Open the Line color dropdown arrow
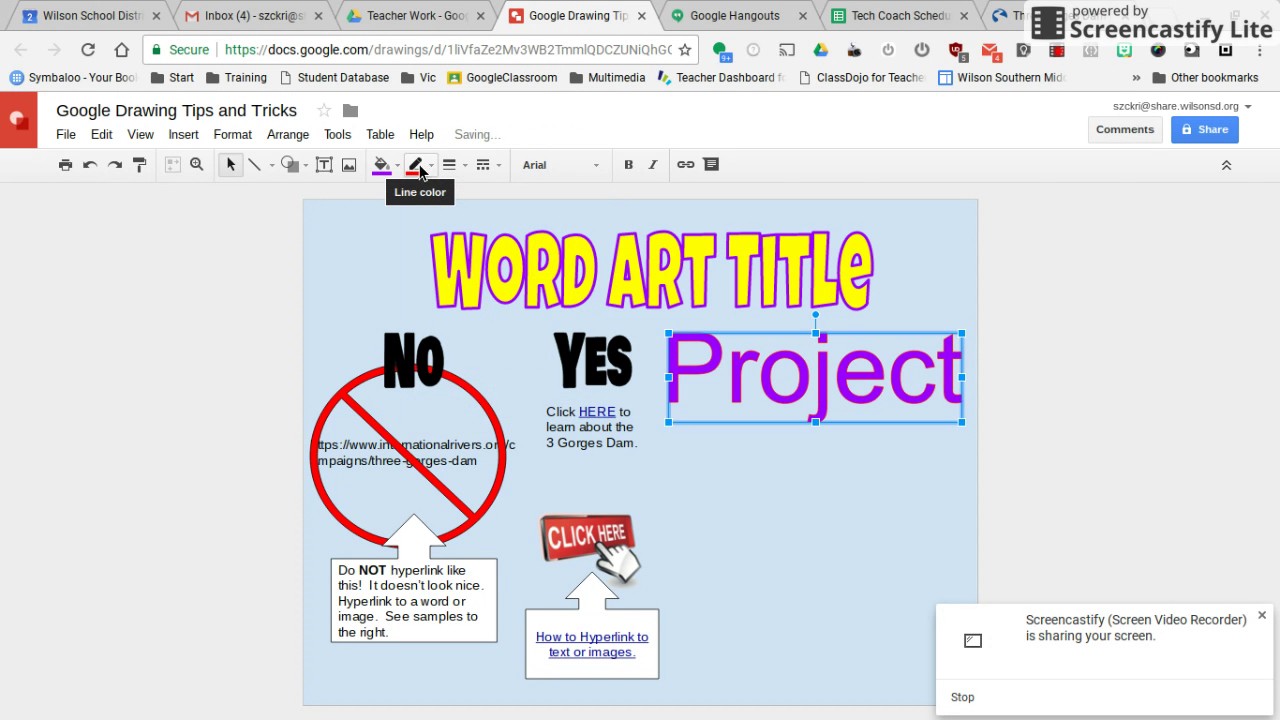 430,165
